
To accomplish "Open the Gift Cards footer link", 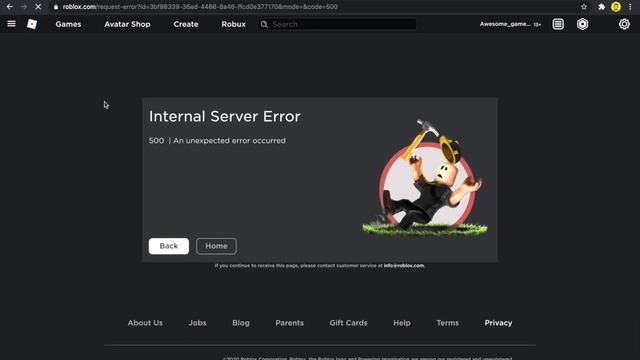I will point(348,323).
